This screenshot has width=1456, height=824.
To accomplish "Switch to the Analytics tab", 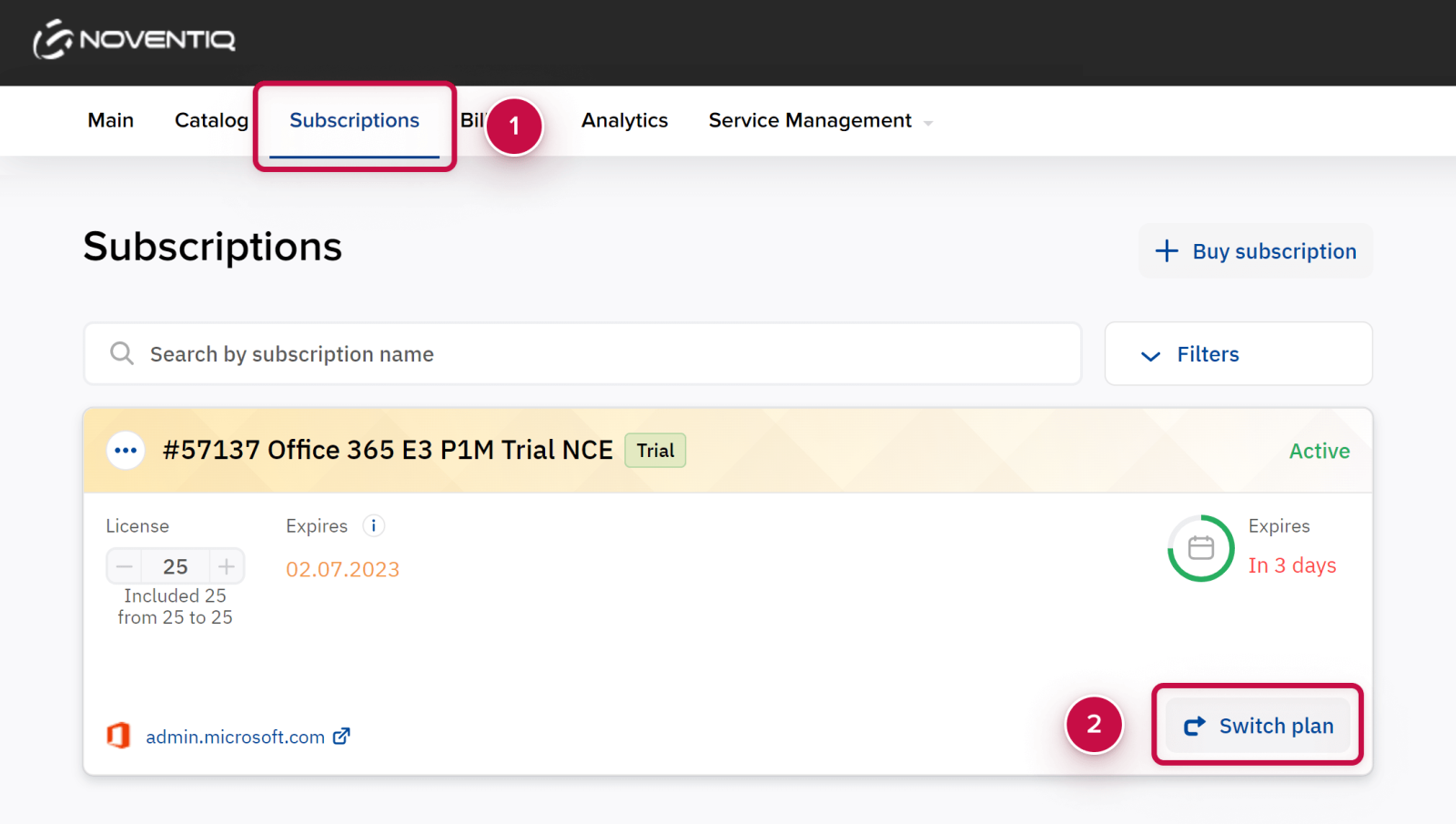I will point(624,121).
